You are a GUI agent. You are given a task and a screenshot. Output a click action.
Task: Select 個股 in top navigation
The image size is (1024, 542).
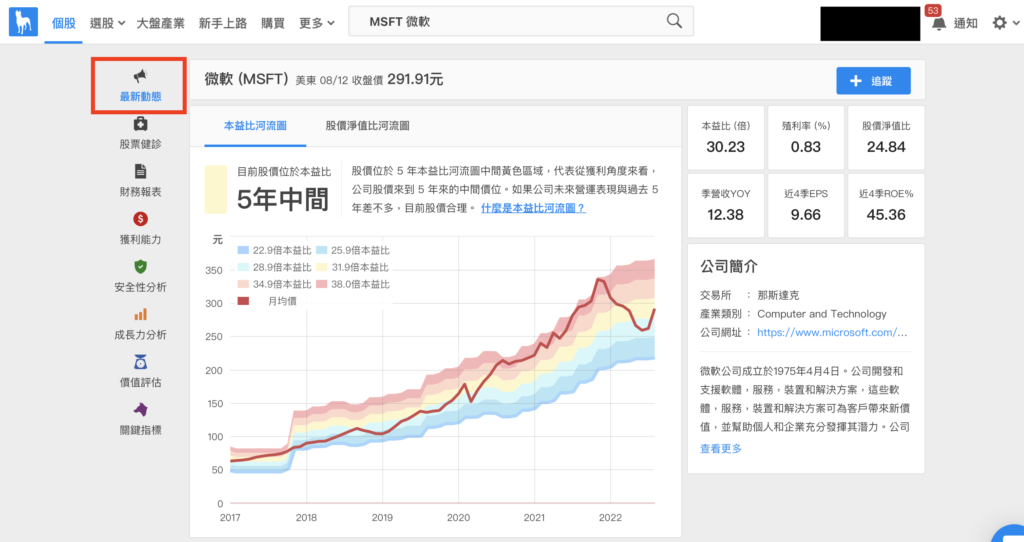pos(63,23)
